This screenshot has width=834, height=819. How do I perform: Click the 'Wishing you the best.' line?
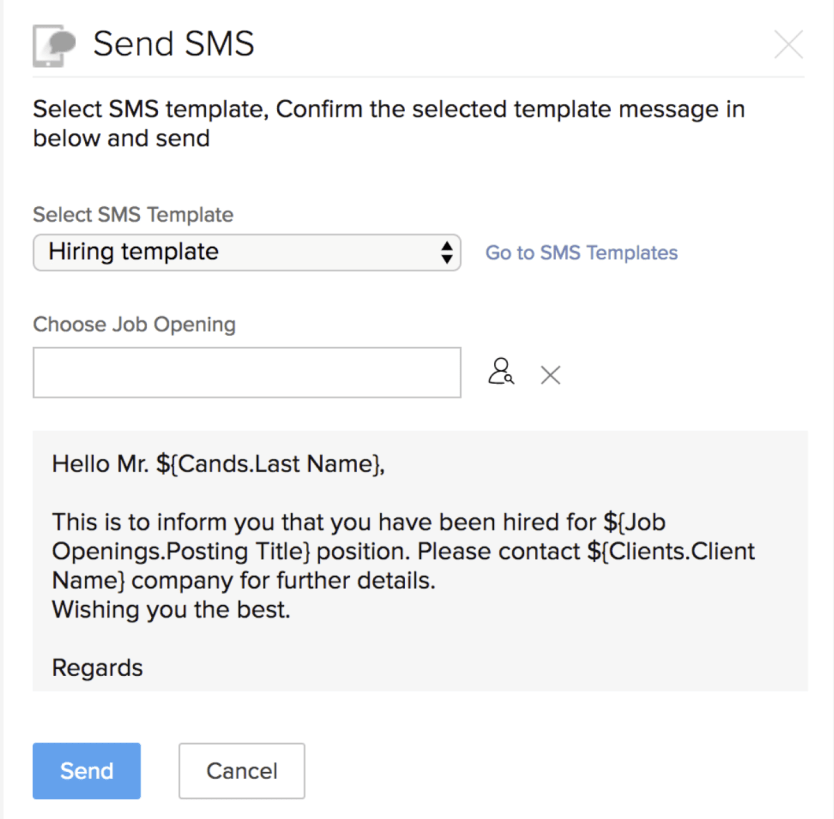pyautogui.click(x=171, y=609)
